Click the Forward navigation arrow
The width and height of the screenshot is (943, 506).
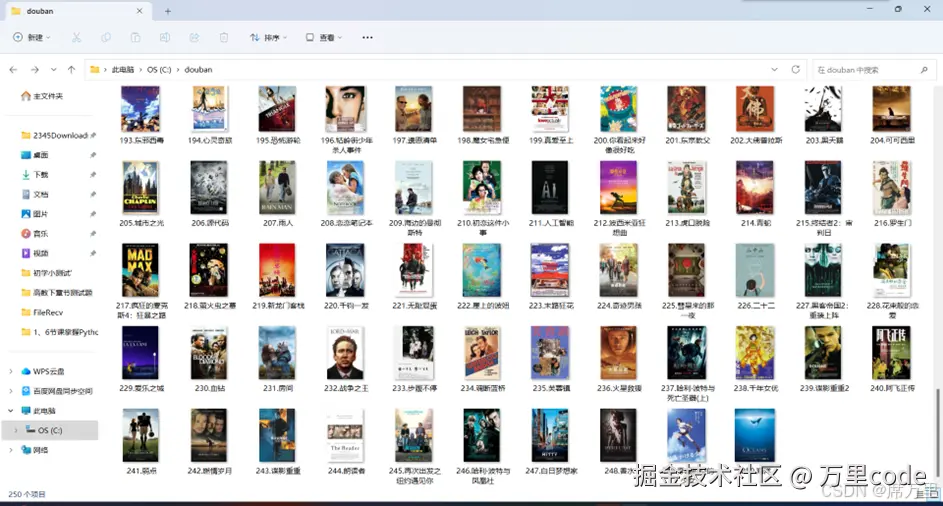(x=35, y=70)
